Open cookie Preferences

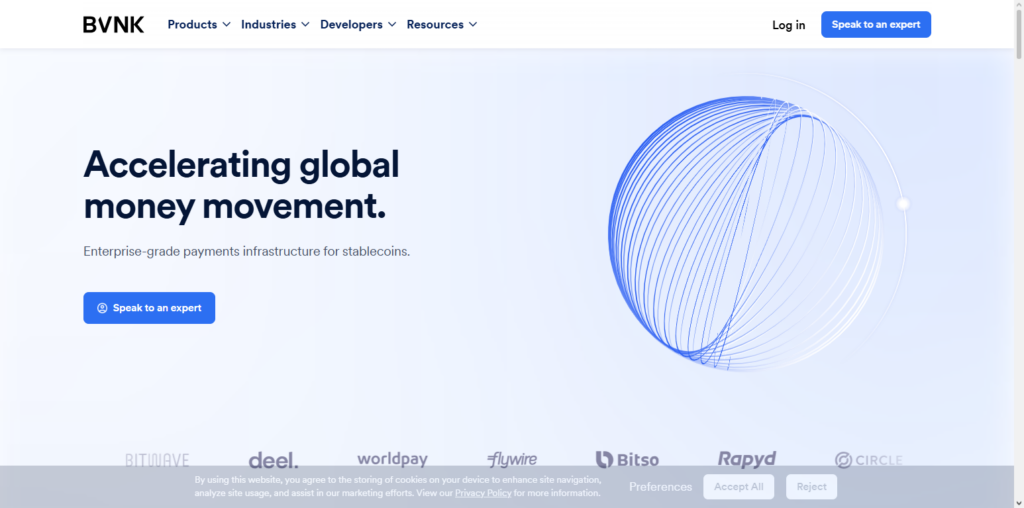point(660,486)
